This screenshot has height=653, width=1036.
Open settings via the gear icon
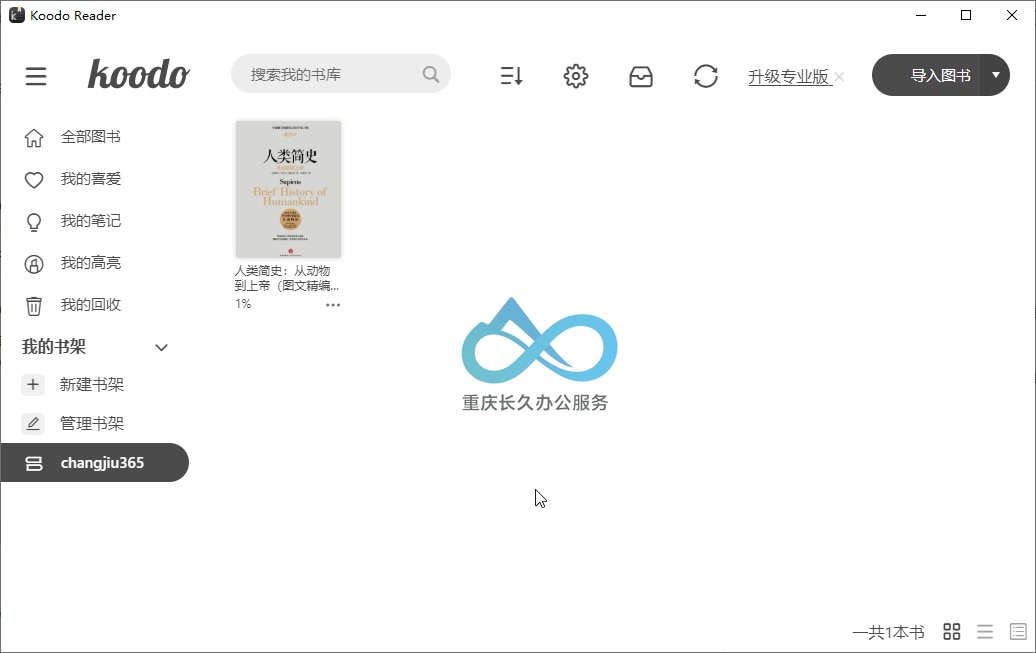pos(575,76)
